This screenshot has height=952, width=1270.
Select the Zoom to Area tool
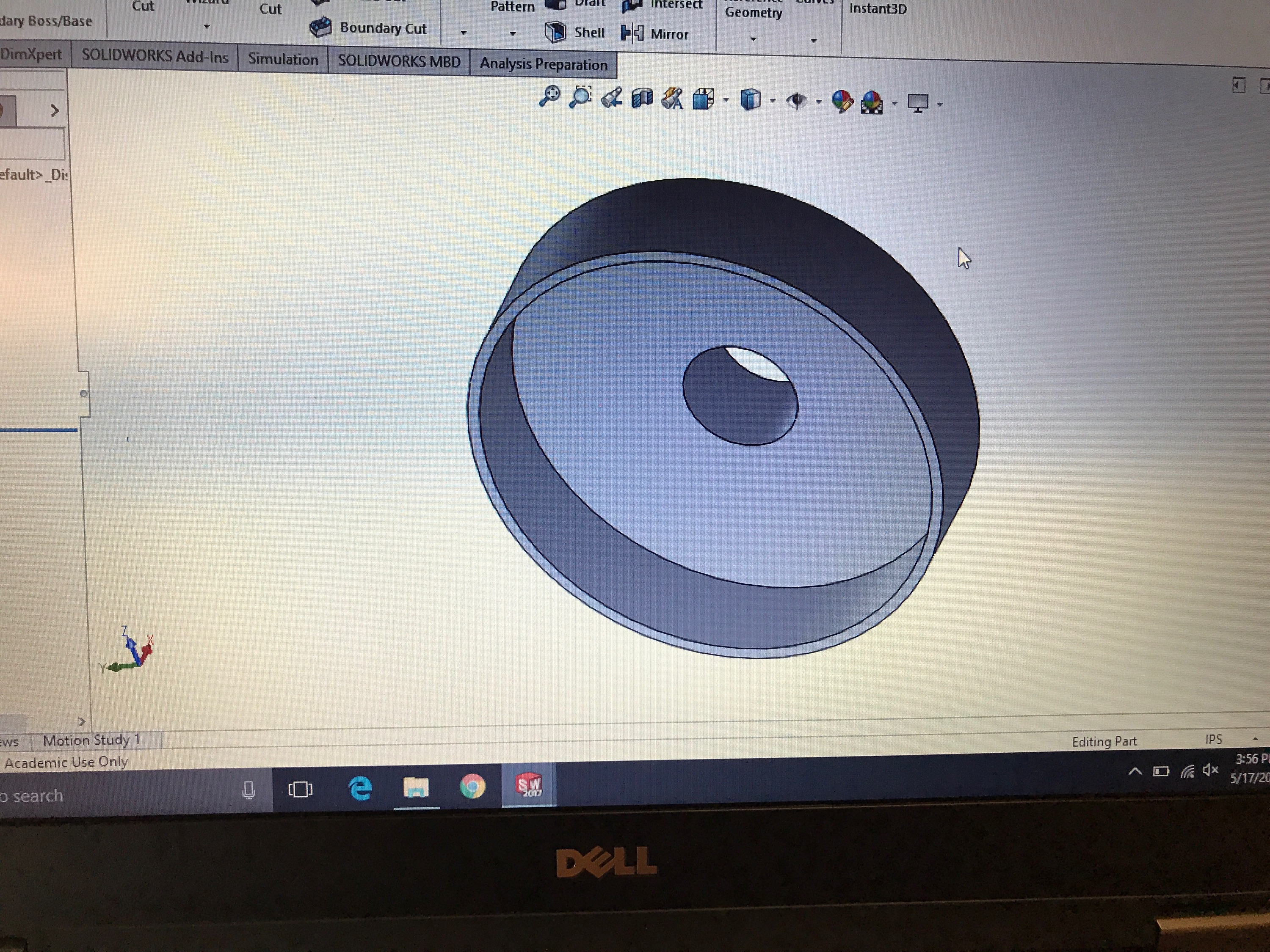point(580,97)
